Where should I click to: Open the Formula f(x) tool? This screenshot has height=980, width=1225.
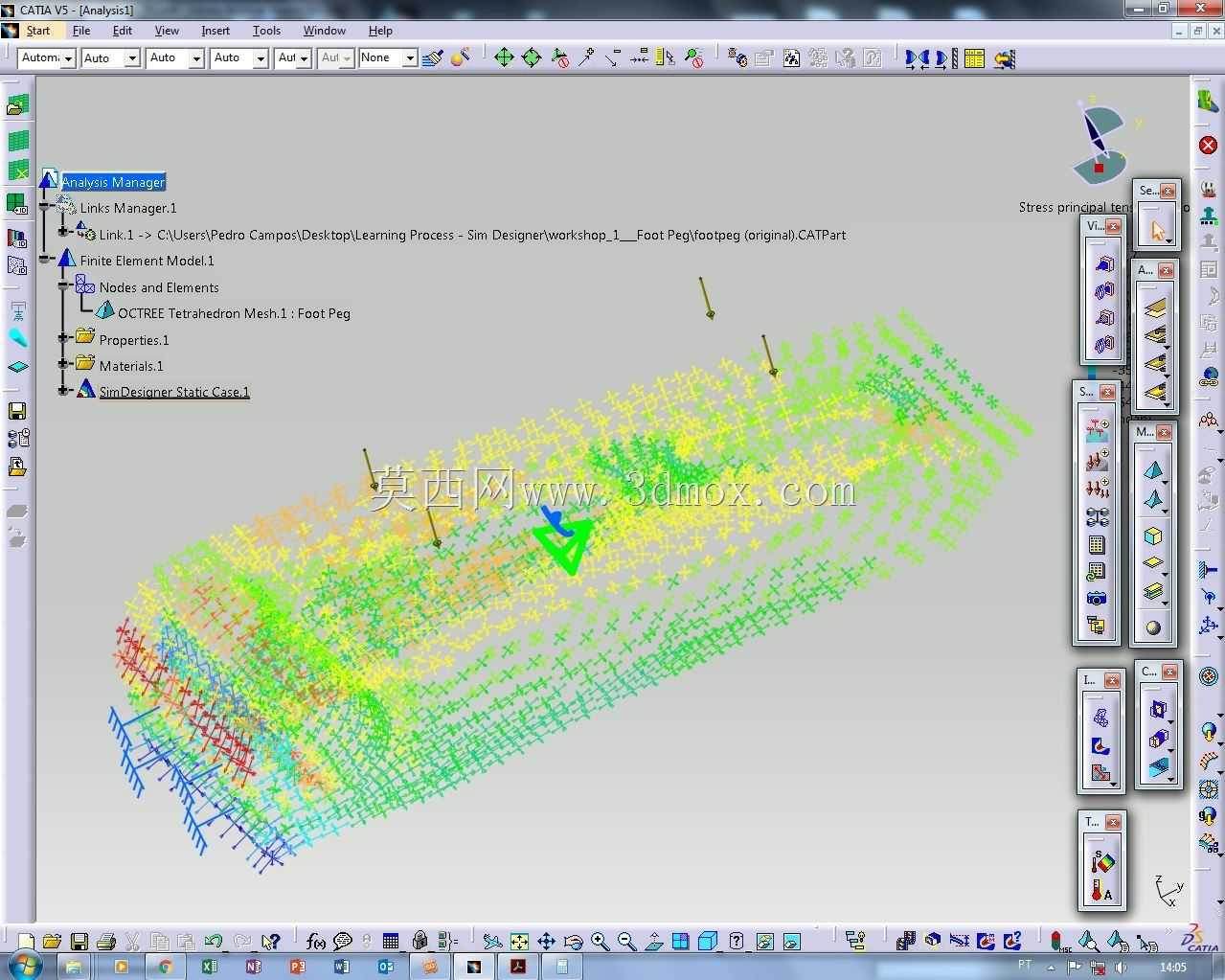[x=316, y=942]
